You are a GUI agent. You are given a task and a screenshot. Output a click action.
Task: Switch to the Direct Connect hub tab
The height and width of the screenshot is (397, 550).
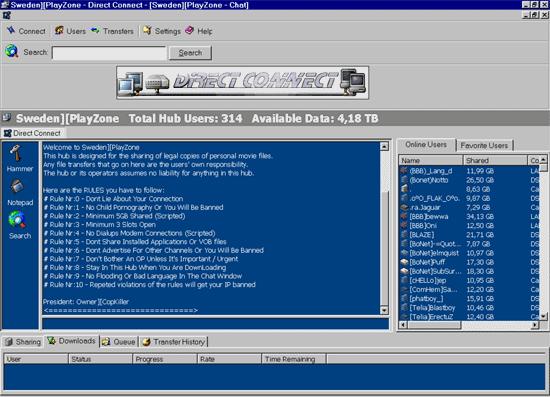tap(32, 133)
